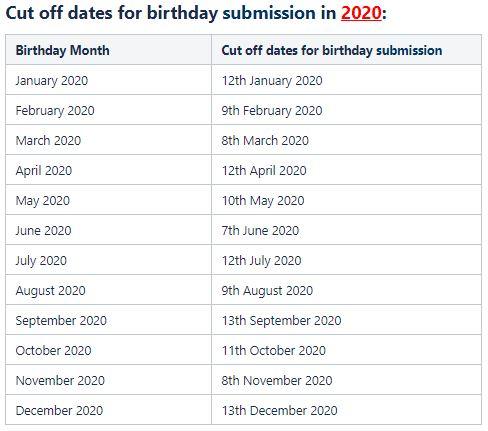This screenshot has width=488, height=431.
Task: Select the 13th September 2020 date
Action: coord(282,321)
